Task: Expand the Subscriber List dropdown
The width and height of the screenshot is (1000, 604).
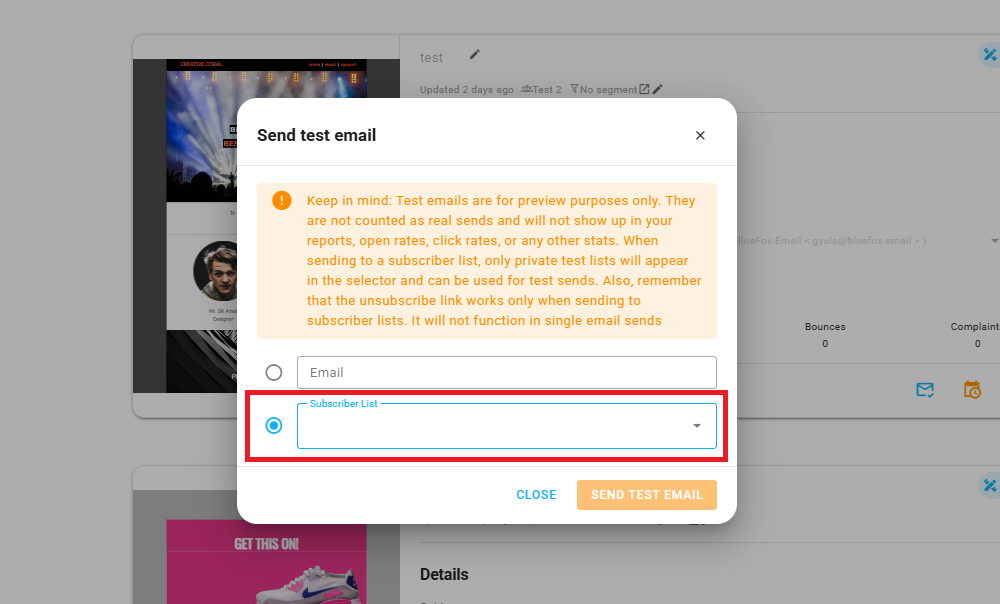Action: (x=697, y=426)
